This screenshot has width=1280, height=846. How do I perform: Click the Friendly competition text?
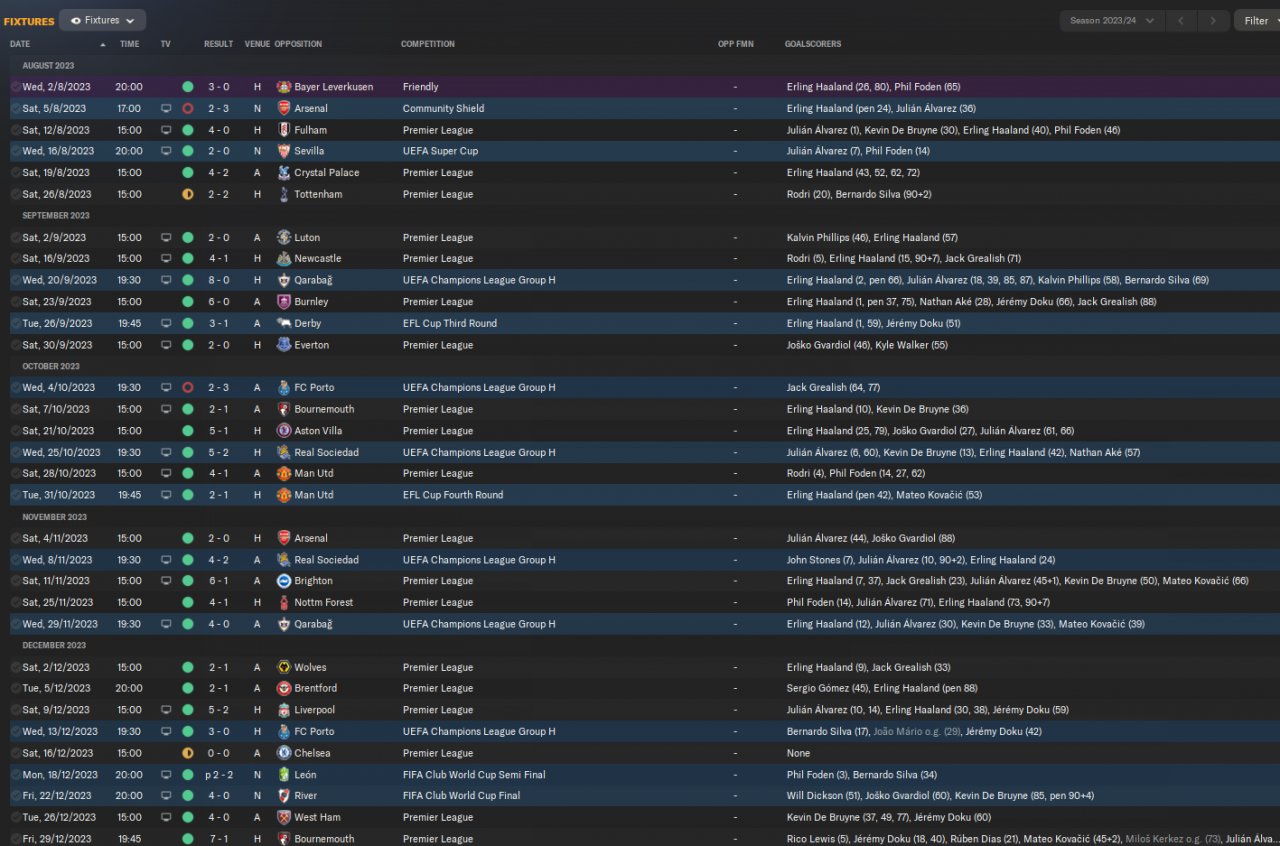point(421,87)
